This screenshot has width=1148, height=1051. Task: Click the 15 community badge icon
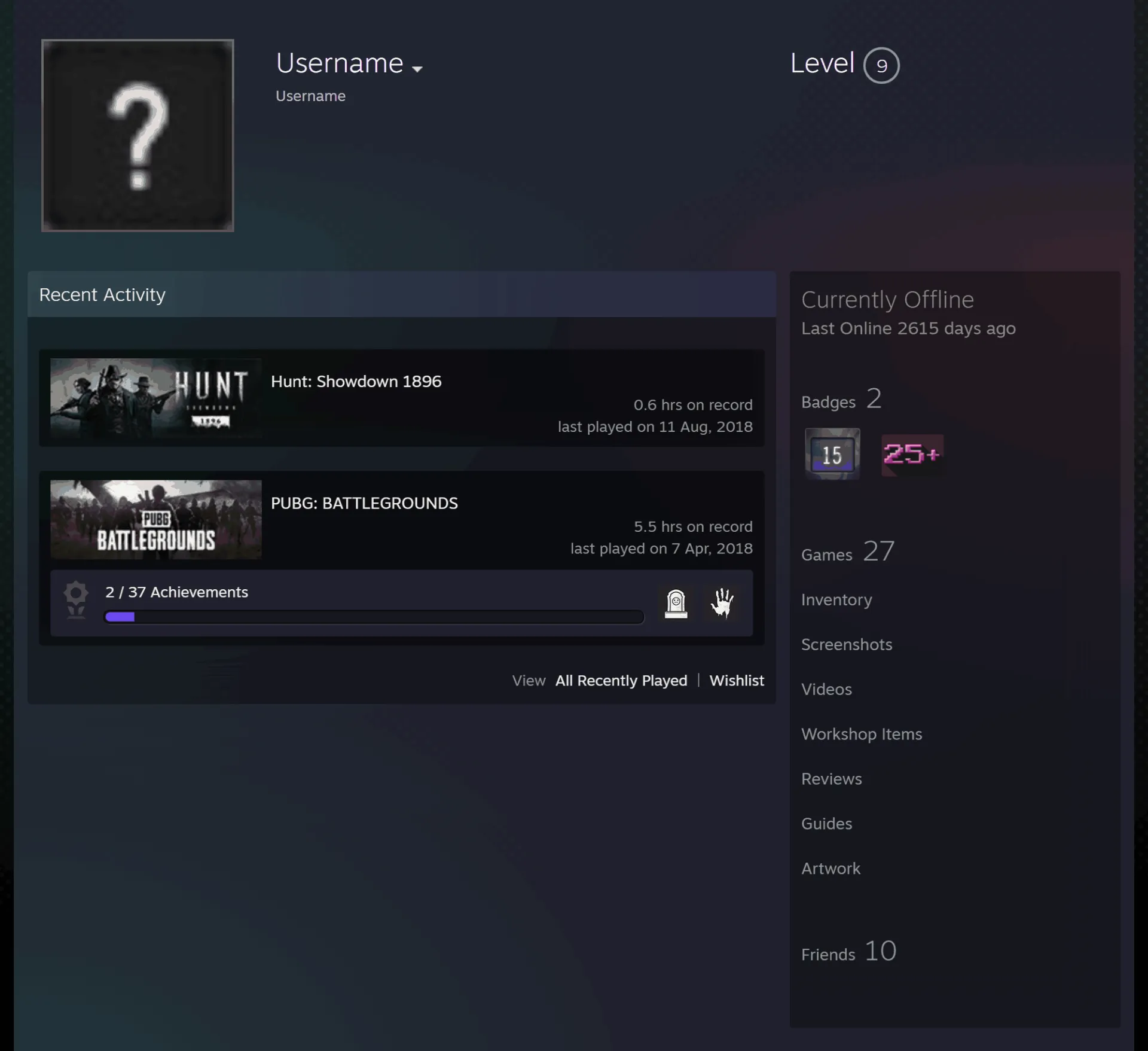(x=832, y=454)
